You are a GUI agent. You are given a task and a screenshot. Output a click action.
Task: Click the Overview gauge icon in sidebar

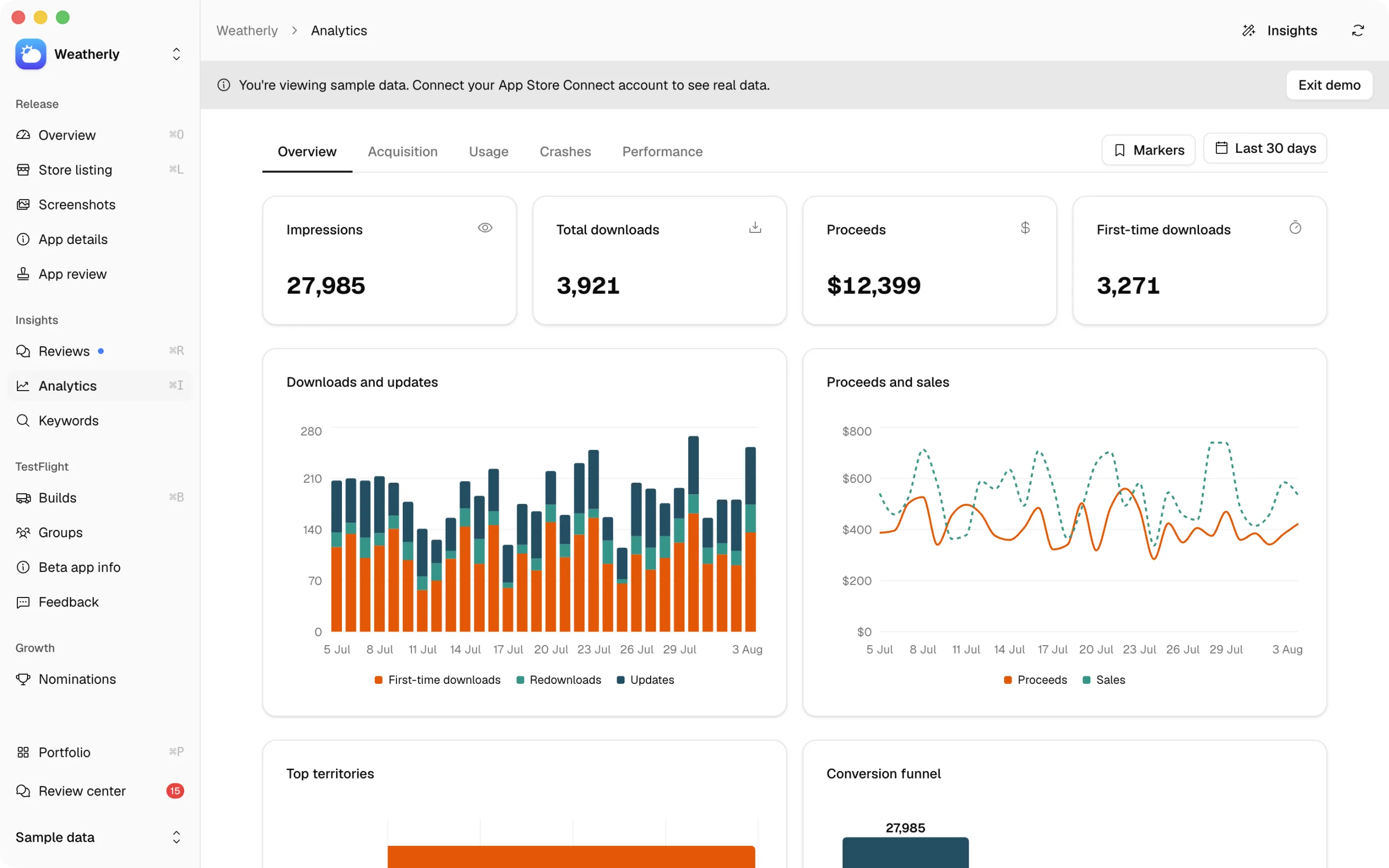23,135
